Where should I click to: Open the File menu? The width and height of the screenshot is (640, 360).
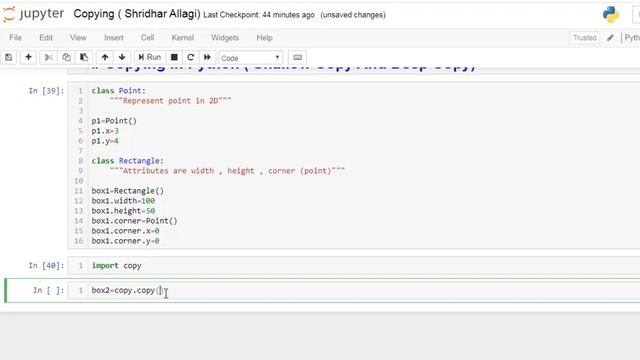point(16,38)
